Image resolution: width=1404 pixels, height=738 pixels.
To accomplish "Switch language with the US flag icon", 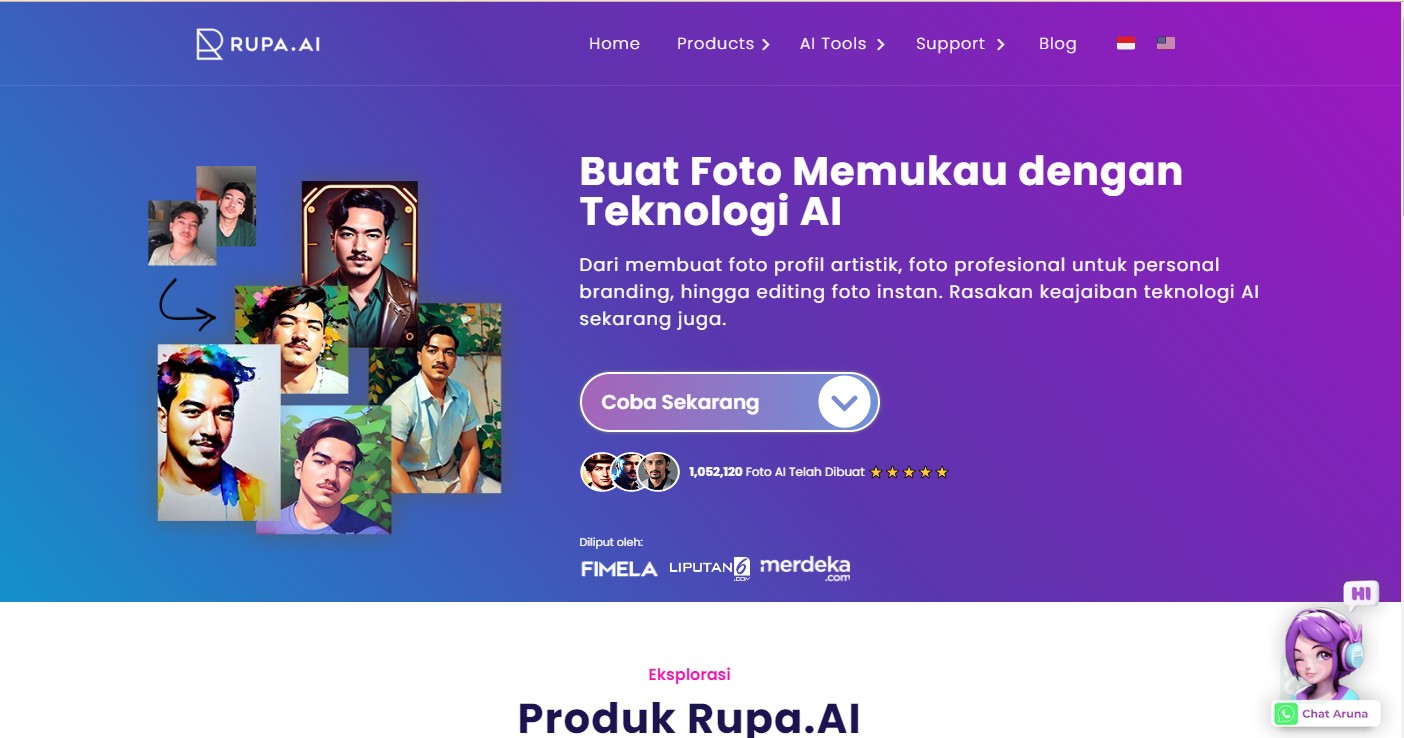I will coord(1166,43).
